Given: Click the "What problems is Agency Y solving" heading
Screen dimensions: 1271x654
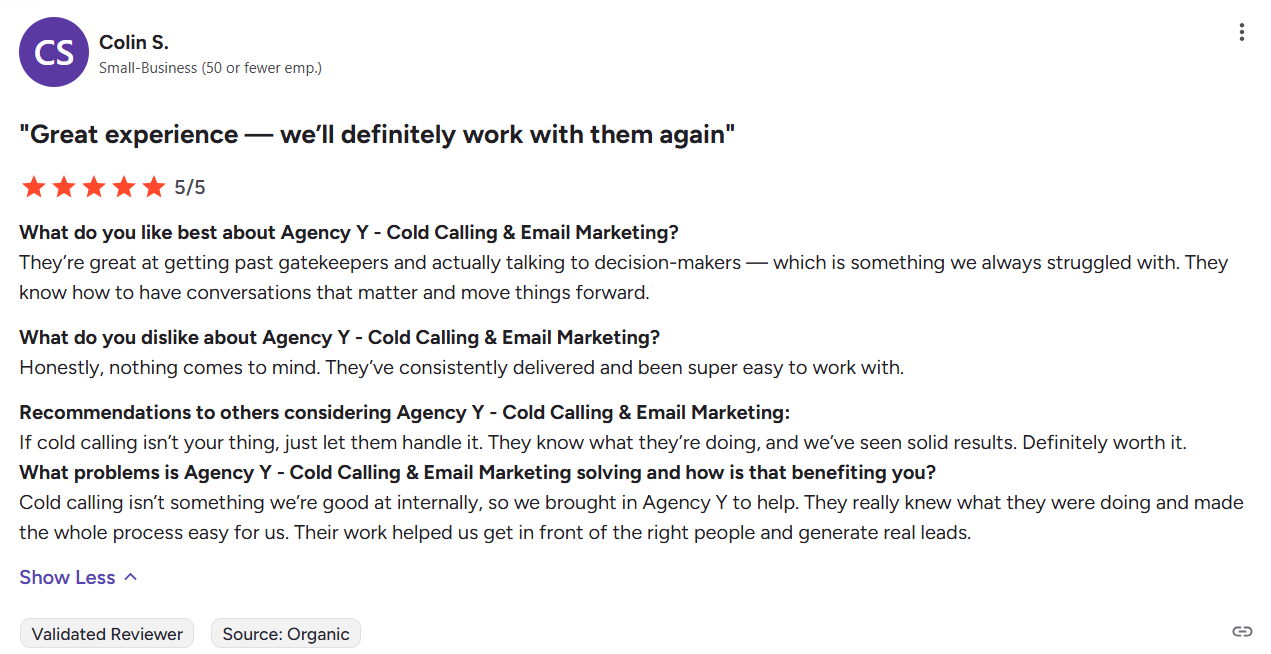Looking at the screenshot, I should [x=477, y=472].
